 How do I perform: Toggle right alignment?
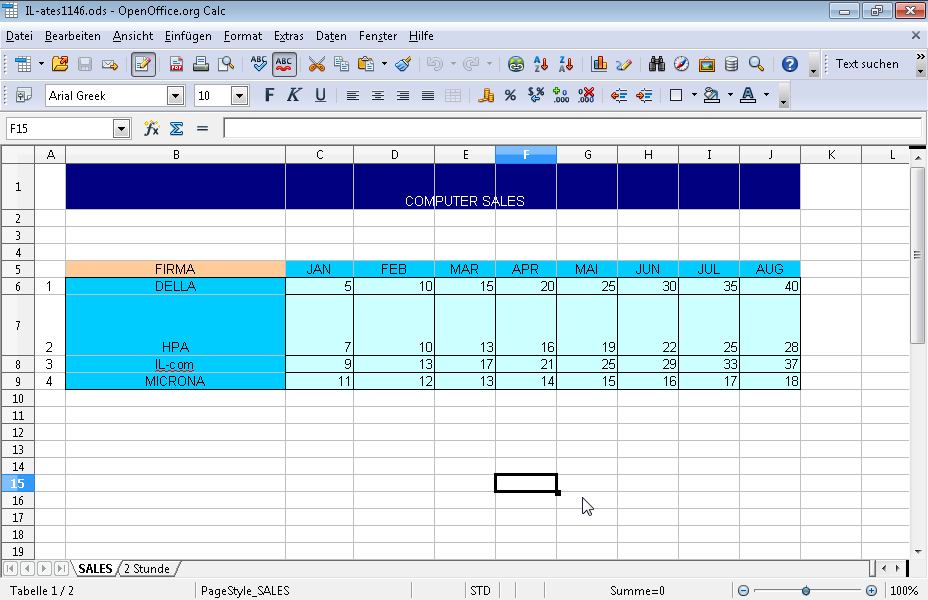pos(402,95)
